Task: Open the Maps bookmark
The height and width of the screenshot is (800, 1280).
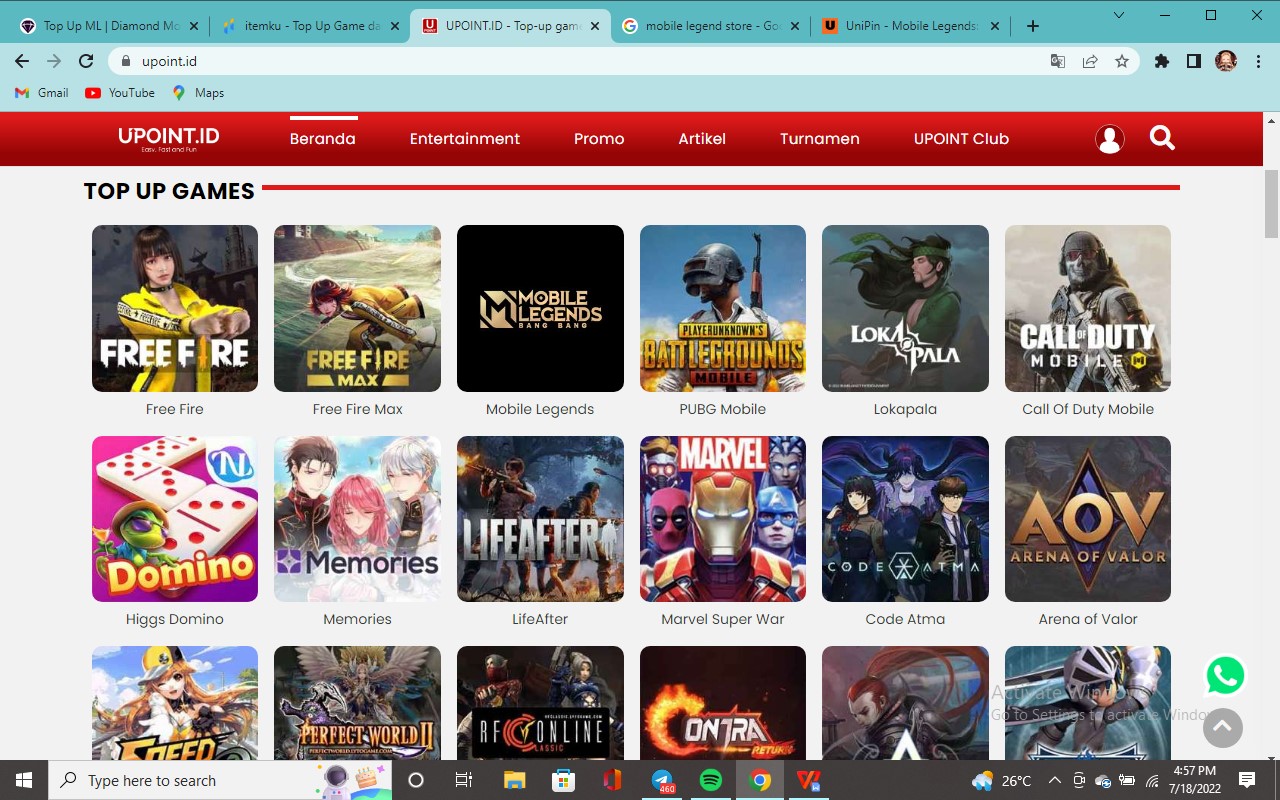Action: point(198,93)
